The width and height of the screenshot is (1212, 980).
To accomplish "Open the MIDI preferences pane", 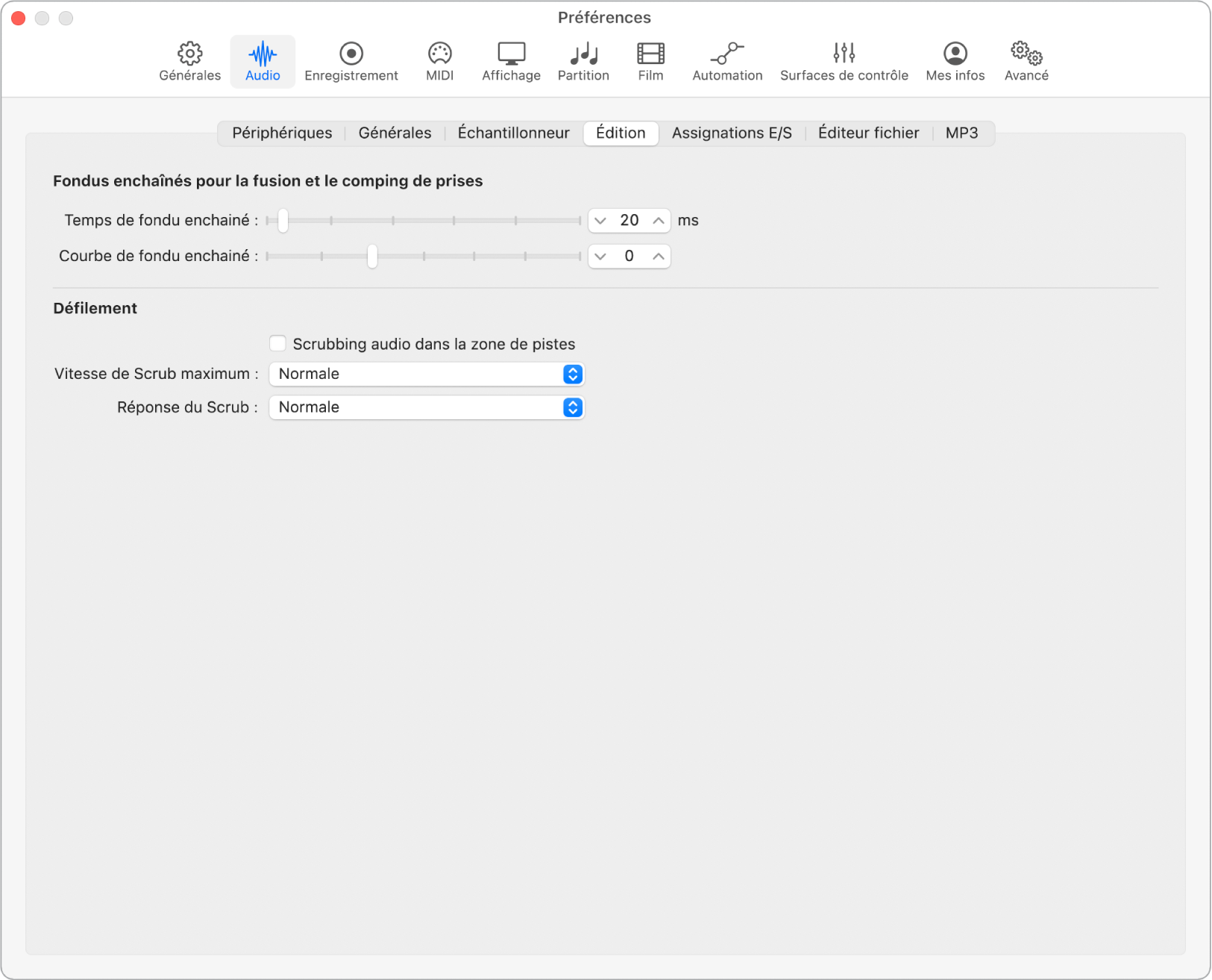I will click(x=440, y=61).
